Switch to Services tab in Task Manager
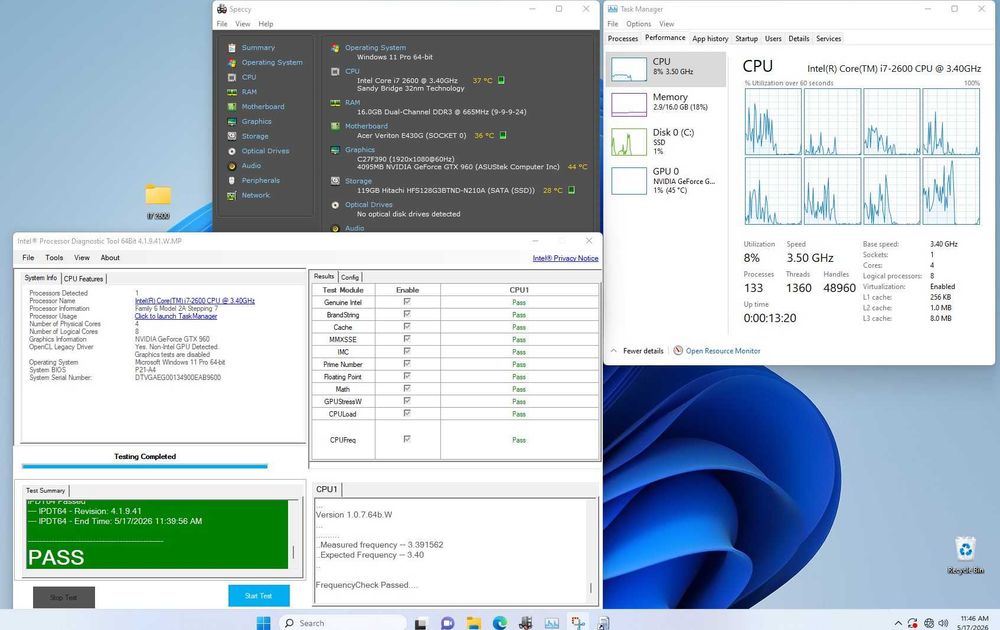 click(828, 39)
